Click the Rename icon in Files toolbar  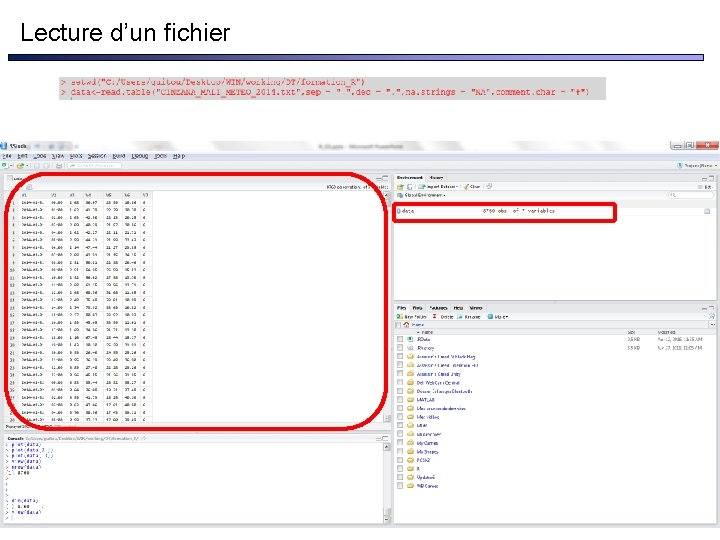pos(460,317)
